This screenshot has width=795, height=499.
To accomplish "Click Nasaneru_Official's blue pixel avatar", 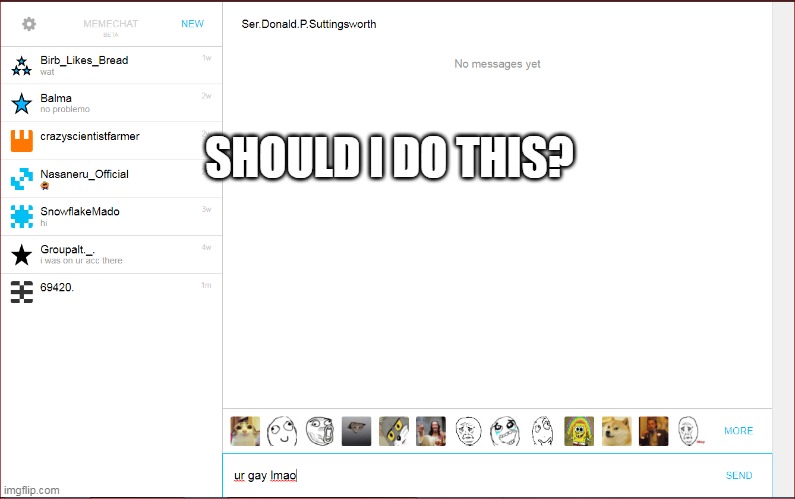I will click(22, 179).
